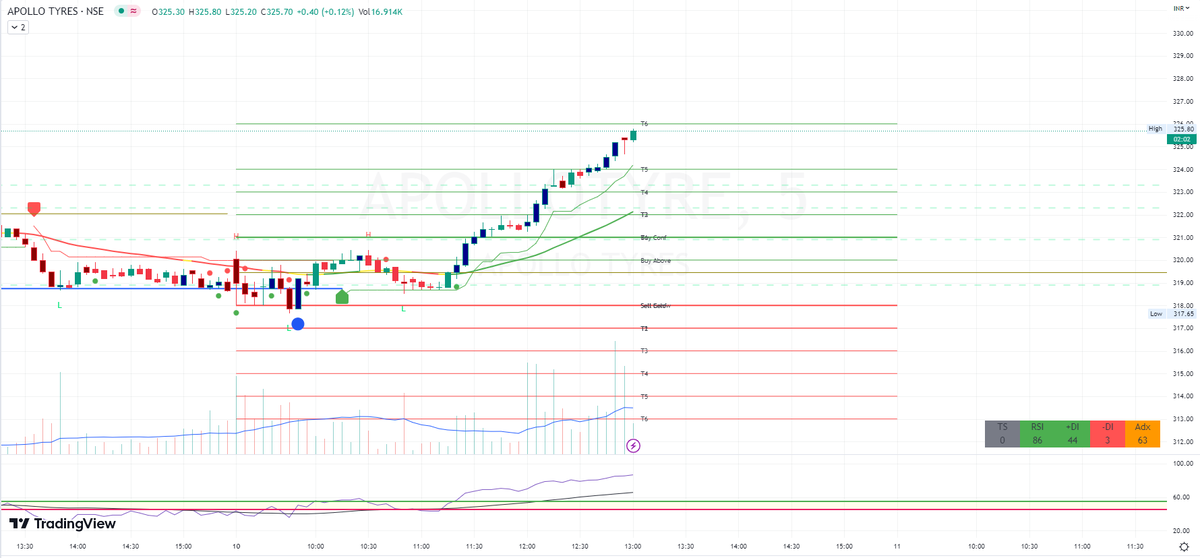The height and width of the screenshot is (558, 1200).
Task: Click the TS table cell
Action: pos(1002,433)
